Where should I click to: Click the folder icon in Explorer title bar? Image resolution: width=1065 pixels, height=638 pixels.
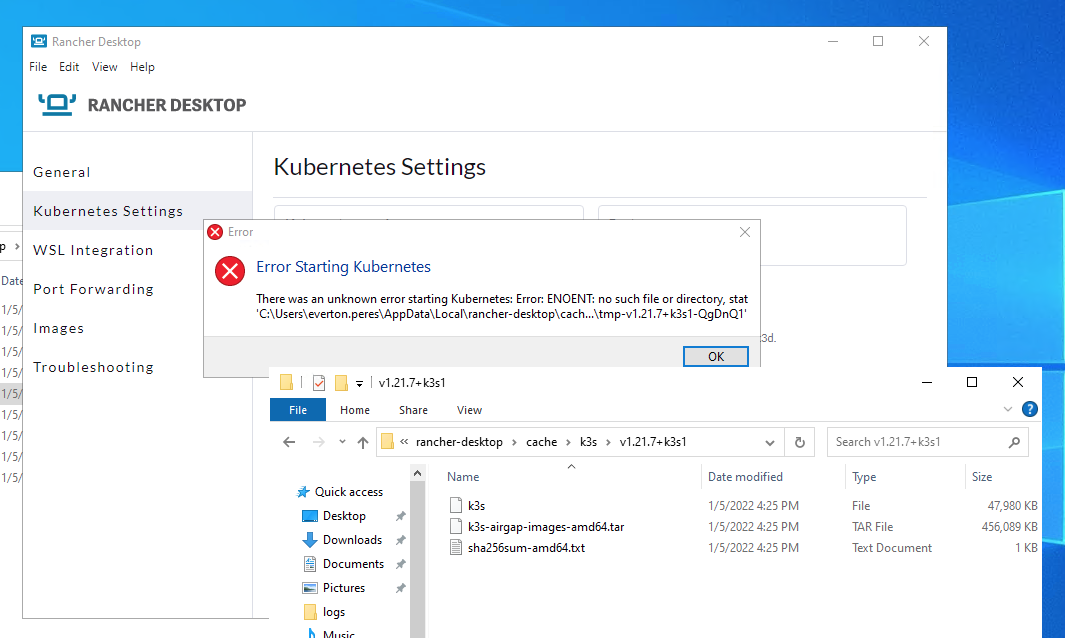tap(287, 383)
